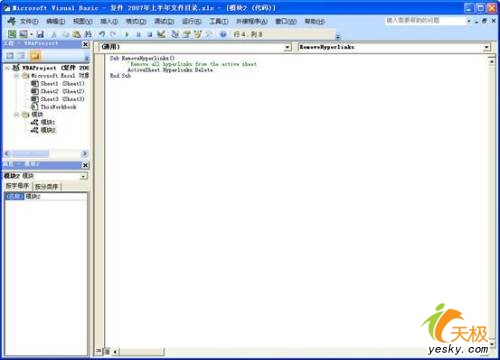
Task: Click the Project Explorer horizontal scrollbar
Action: click(x=46, y=154)
